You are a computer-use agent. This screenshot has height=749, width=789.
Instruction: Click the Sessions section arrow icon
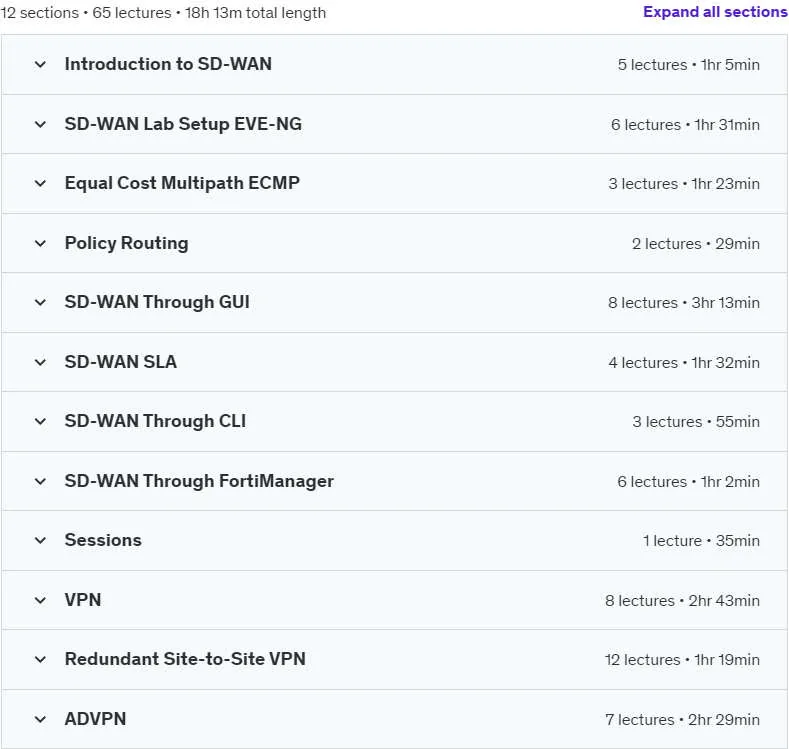coord(40,540)
